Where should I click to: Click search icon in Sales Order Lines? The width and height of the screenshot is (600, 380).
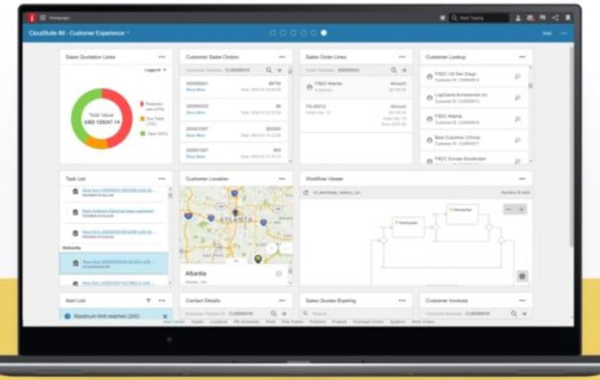[x=393, y=70]
